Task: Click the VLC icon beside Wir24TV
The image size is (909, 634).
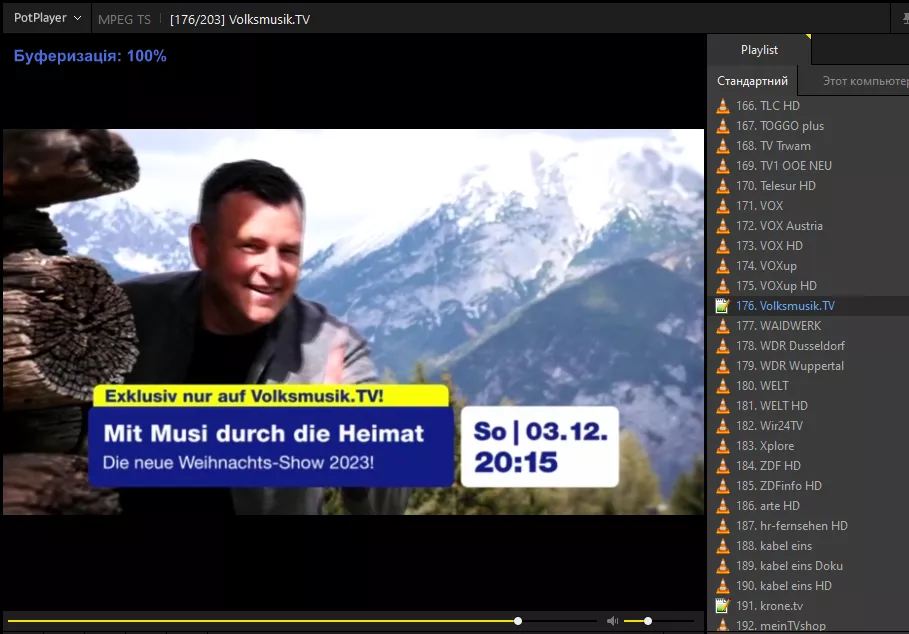Action: pos(722,425)
